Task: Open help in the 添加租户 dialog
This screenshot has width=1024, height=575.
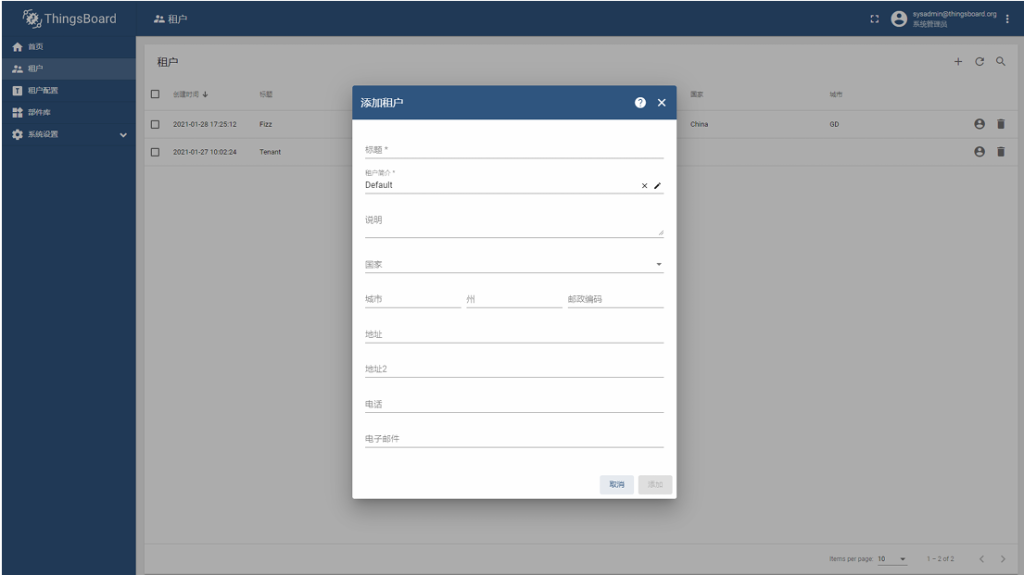Action: point(640,103)
